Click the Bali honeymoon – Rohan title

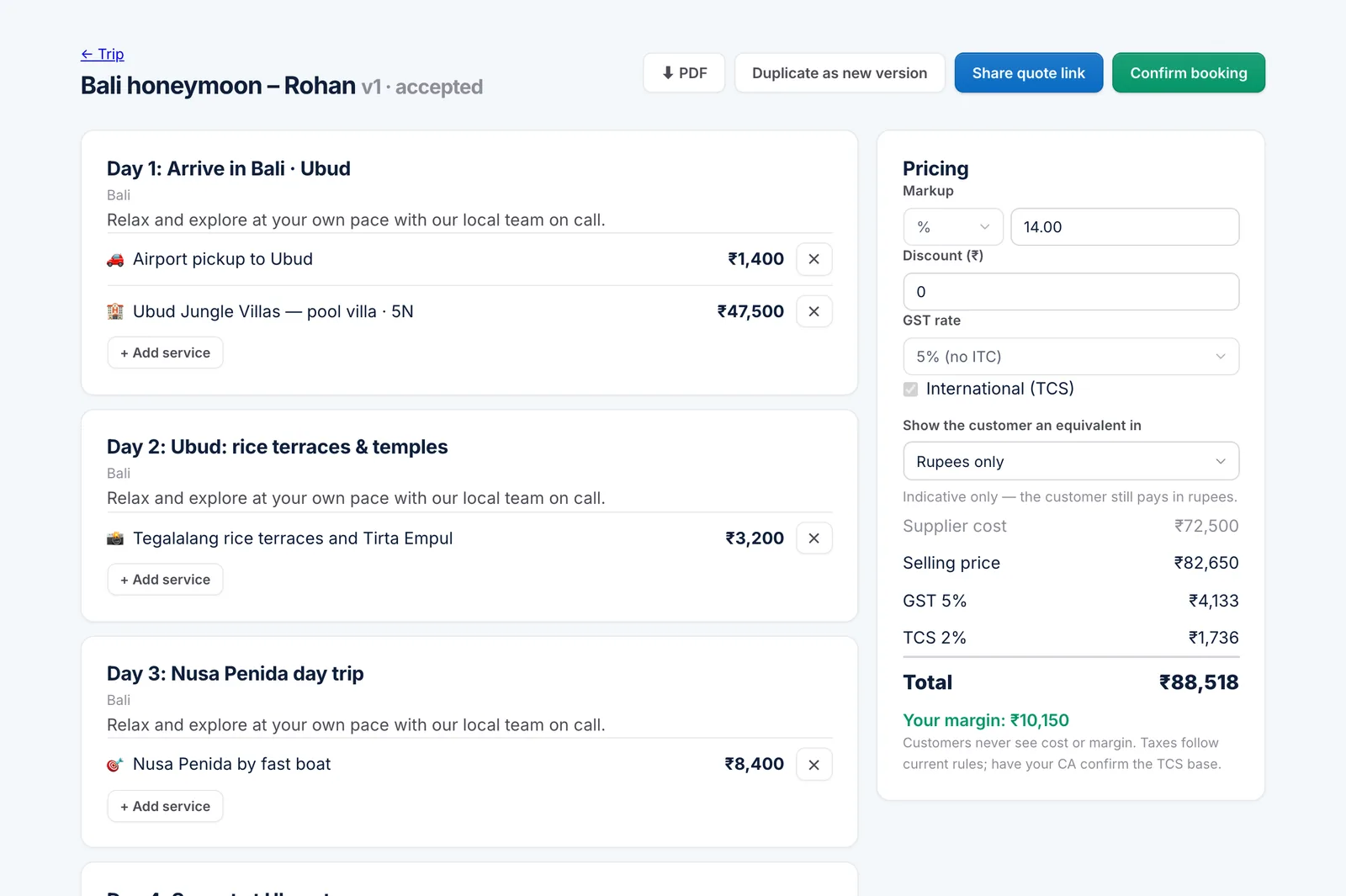pos(219,86)
